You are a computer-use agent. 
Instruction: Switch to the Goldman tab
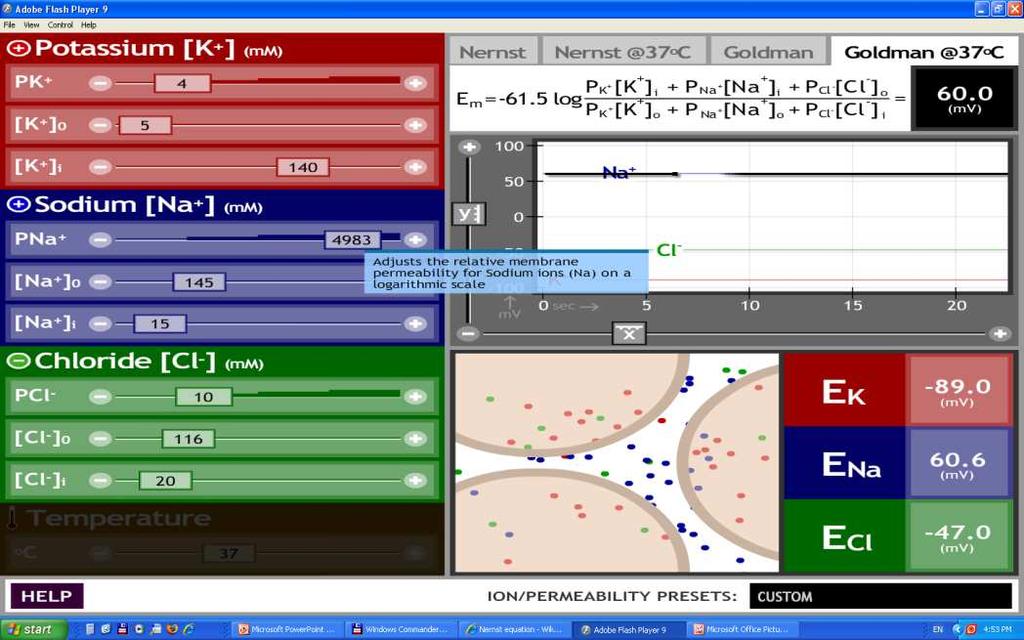pyautogui.click(x=769, y=52)
